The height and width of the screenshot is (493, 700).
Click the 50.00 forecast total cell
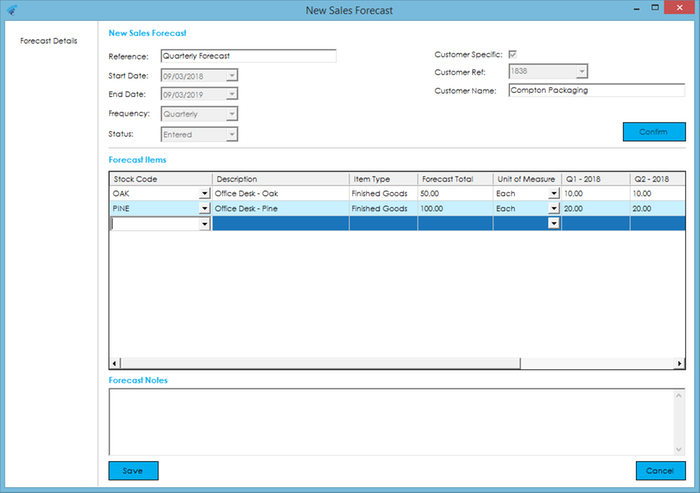tap(455, 193)
